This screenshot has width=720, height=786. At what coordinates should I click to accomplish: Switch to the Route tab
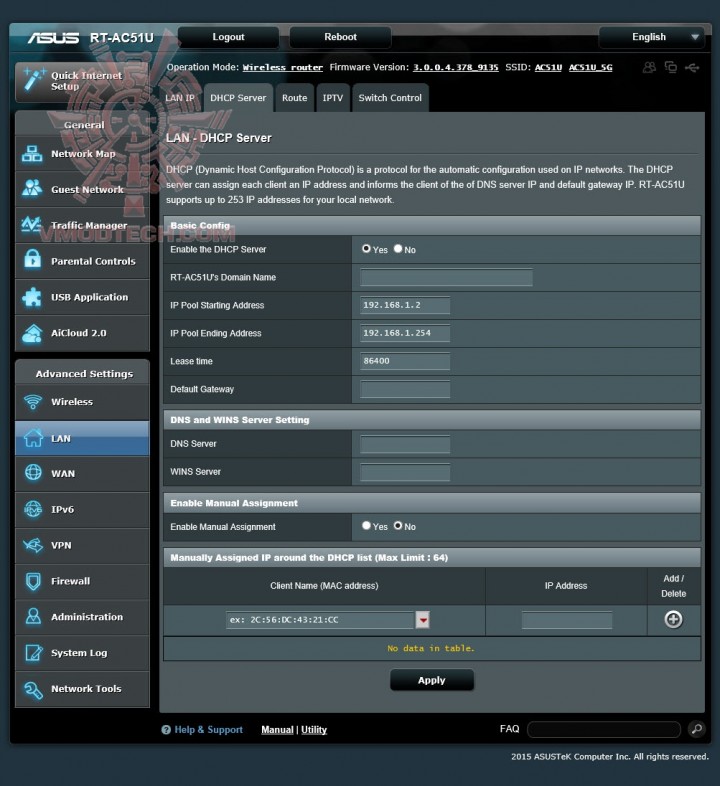click(294, 98)
